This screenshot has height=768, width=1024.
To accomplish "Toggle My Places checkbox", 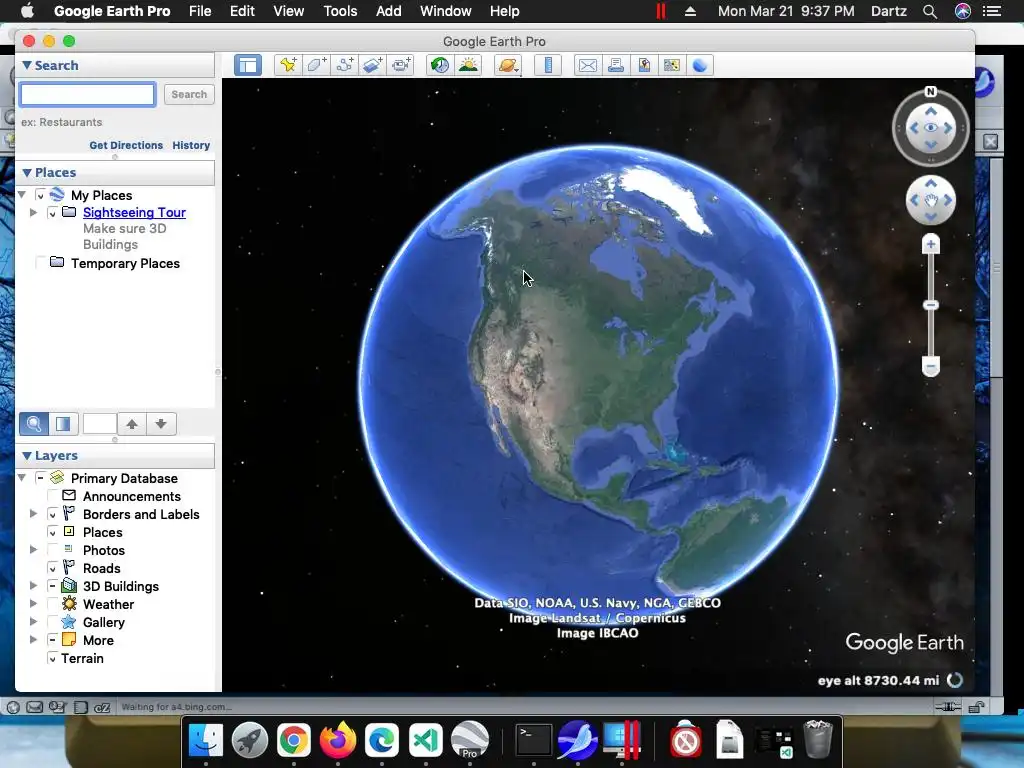I will coord(40,195).
